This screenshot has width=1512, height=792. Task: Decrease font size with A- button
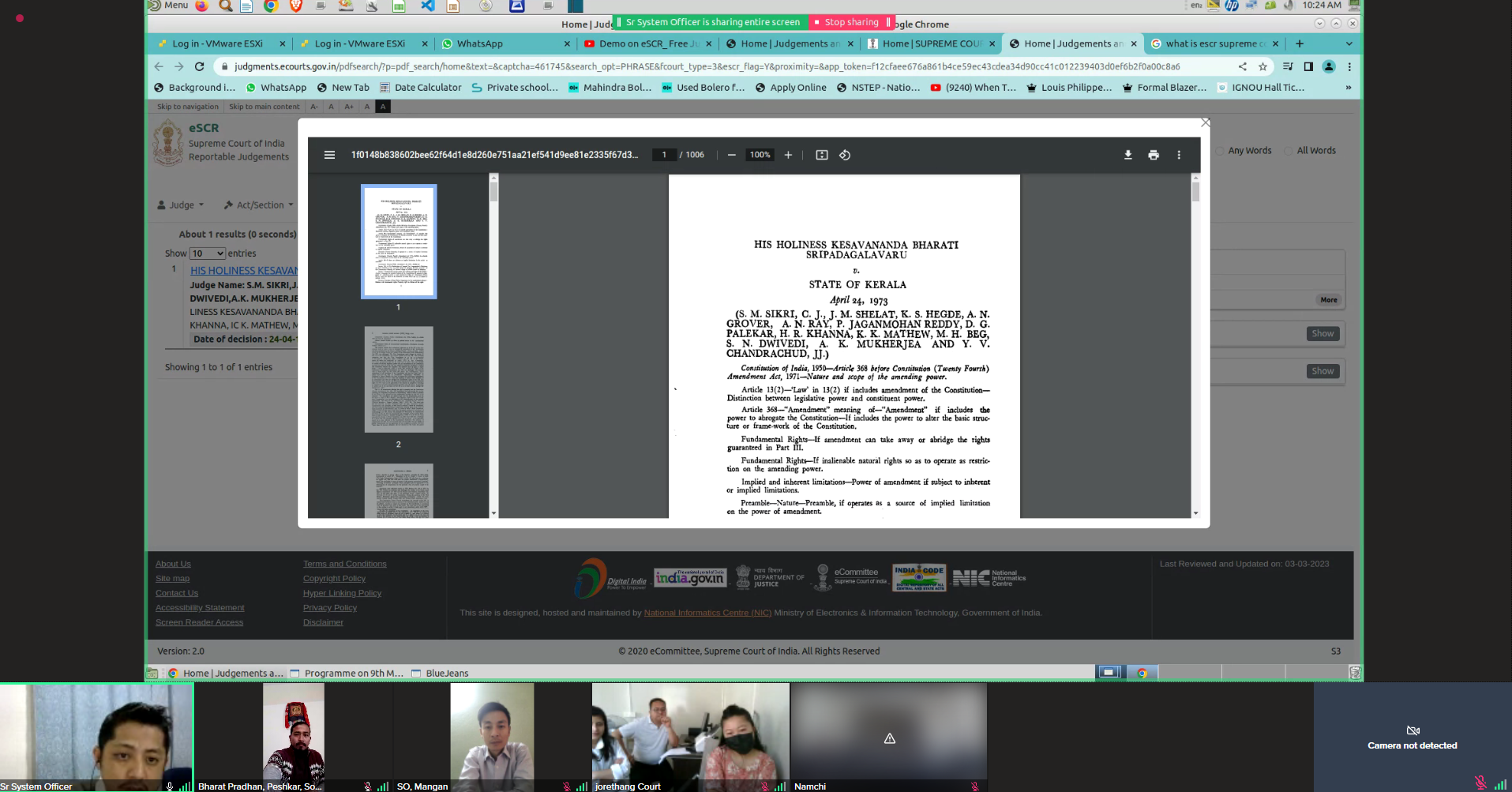click(x=314, y=107)
